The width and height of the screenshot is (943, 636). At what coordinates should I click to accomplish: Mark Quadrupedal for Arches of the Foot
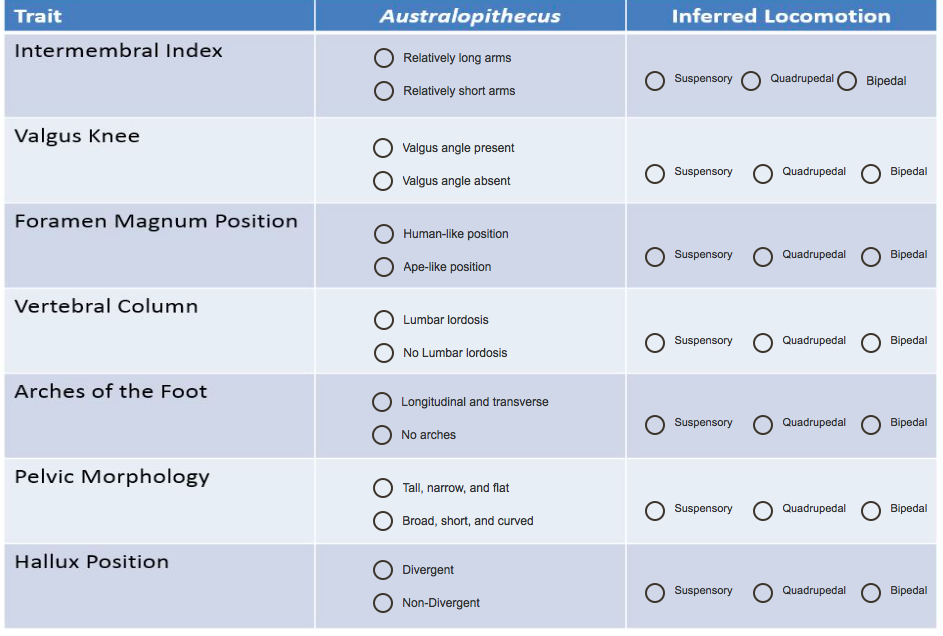click(763, 425)
